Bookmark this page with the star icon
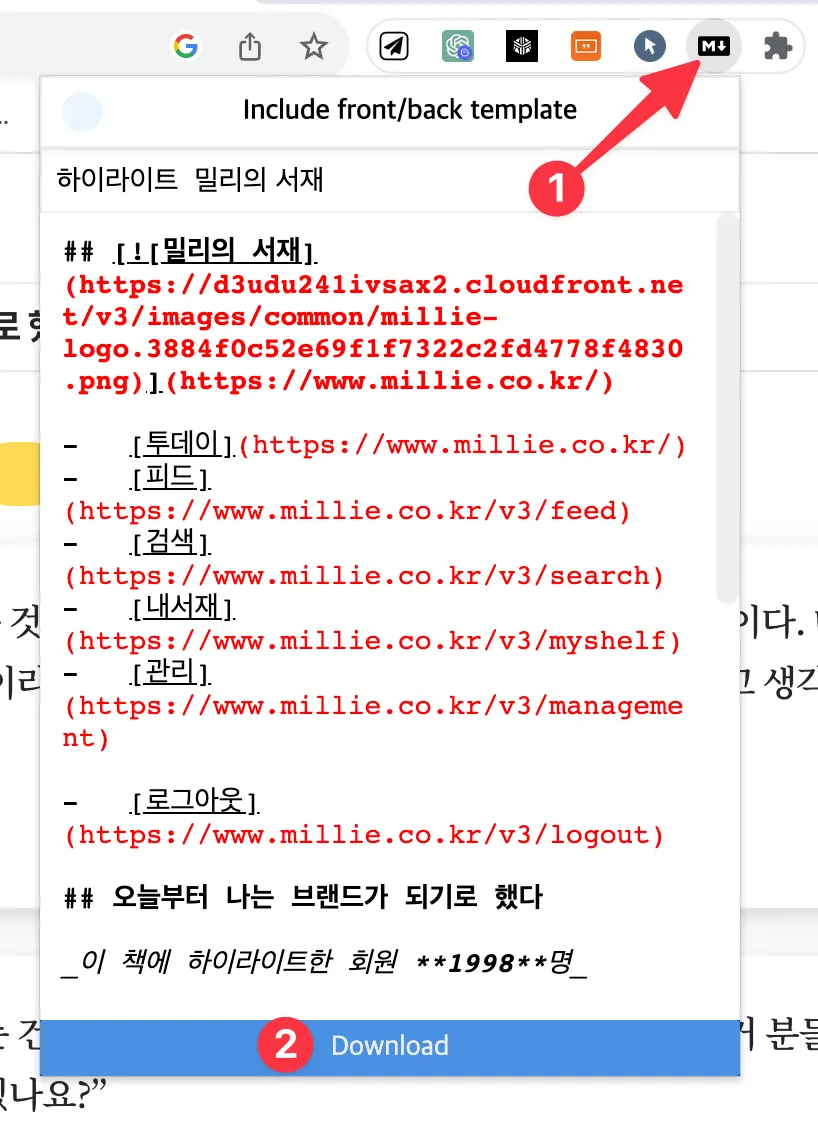The image size is (818, 1134). click(313, 47)
